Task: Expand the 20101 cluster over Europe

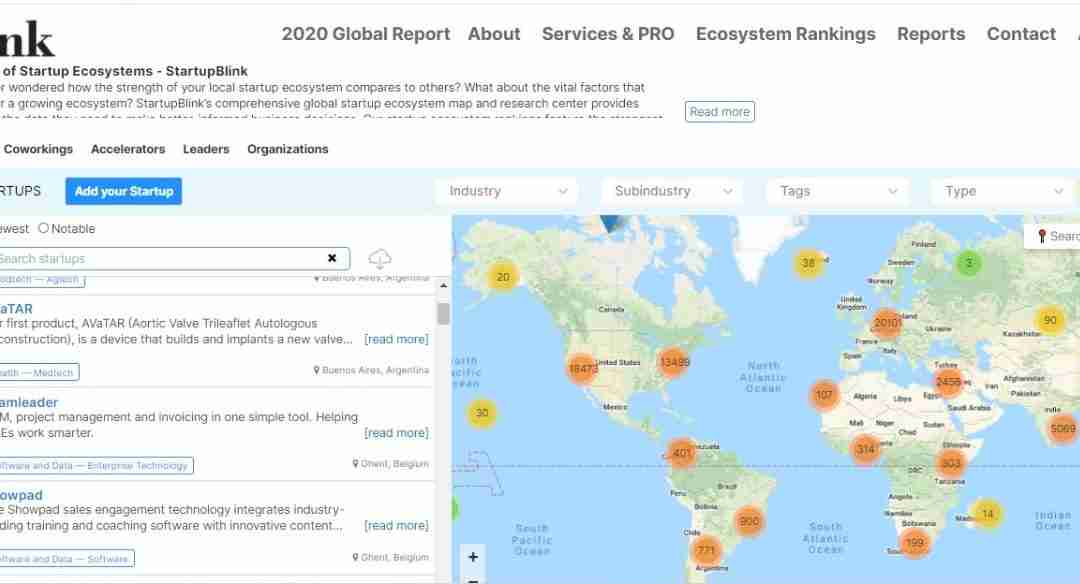Action: (x=886, y=322)
